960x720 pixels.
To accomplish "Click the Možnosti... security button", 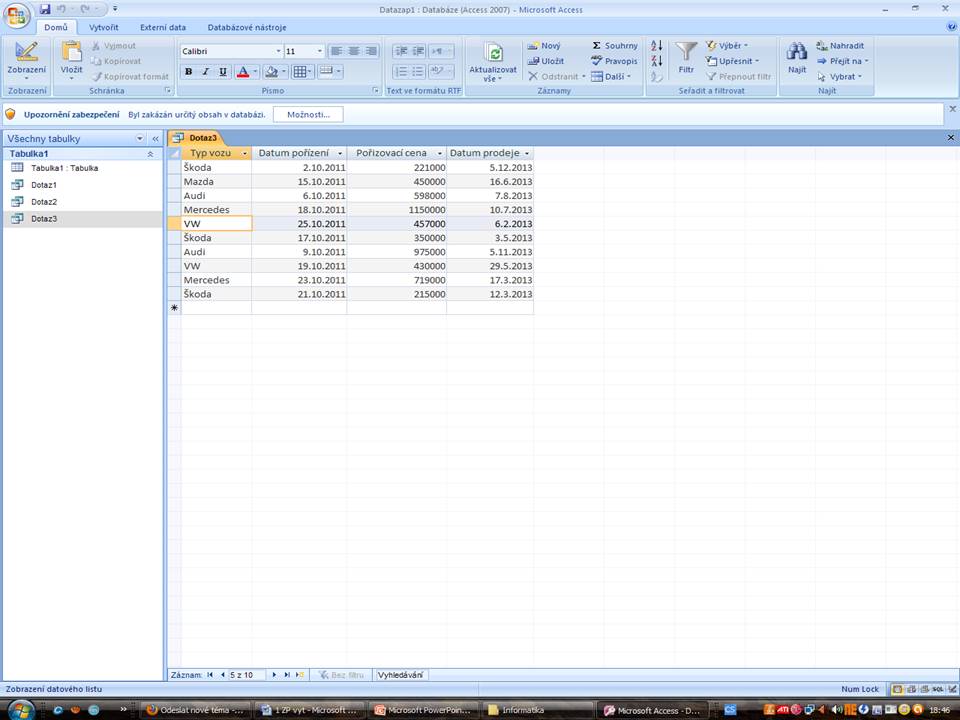I will coord(308,115).
